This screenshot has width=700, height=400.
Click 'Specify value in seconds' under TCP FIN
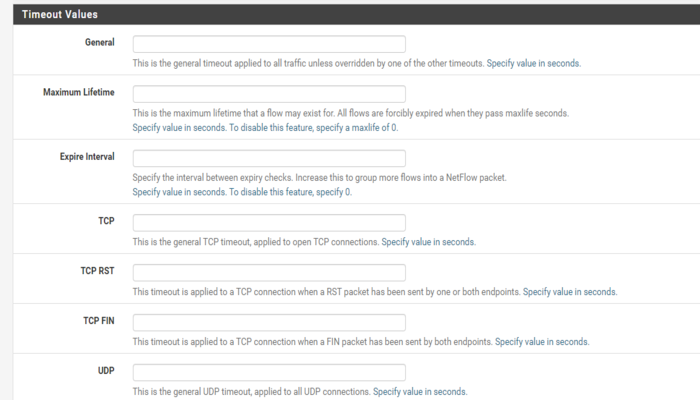coord(542,342)
